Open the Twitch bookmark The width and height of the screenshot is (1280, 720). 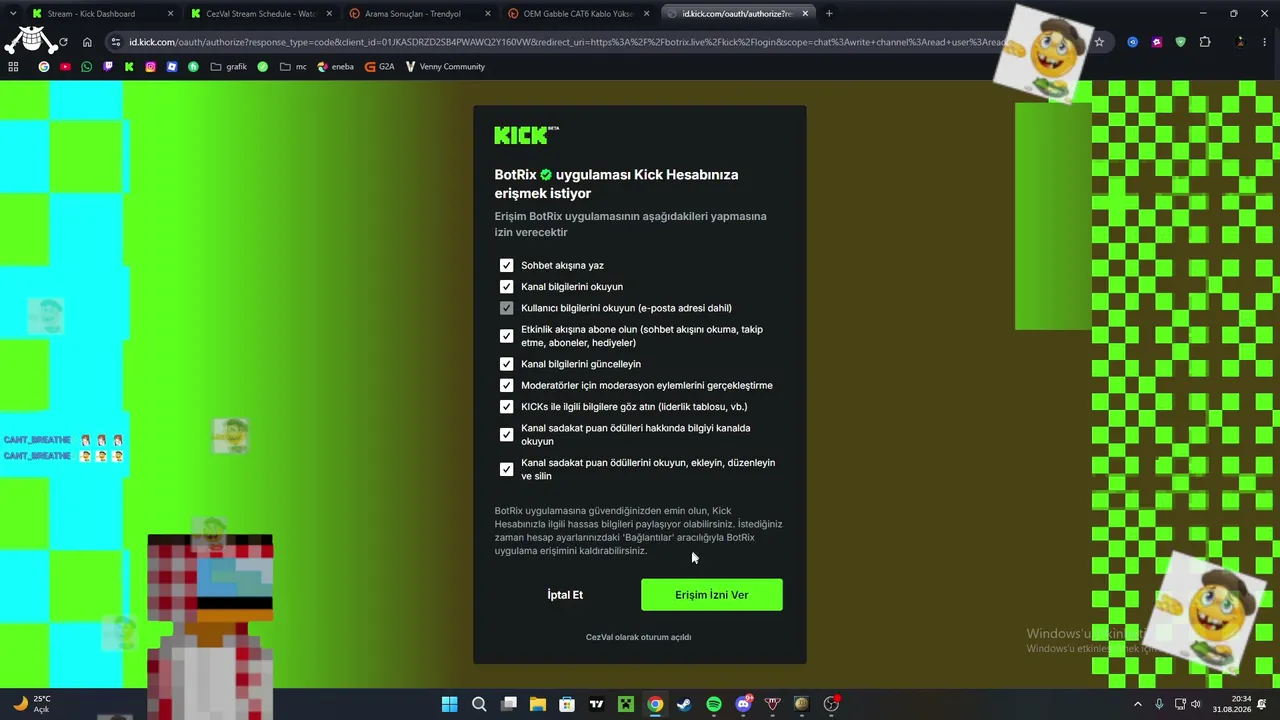coord(108,67)
